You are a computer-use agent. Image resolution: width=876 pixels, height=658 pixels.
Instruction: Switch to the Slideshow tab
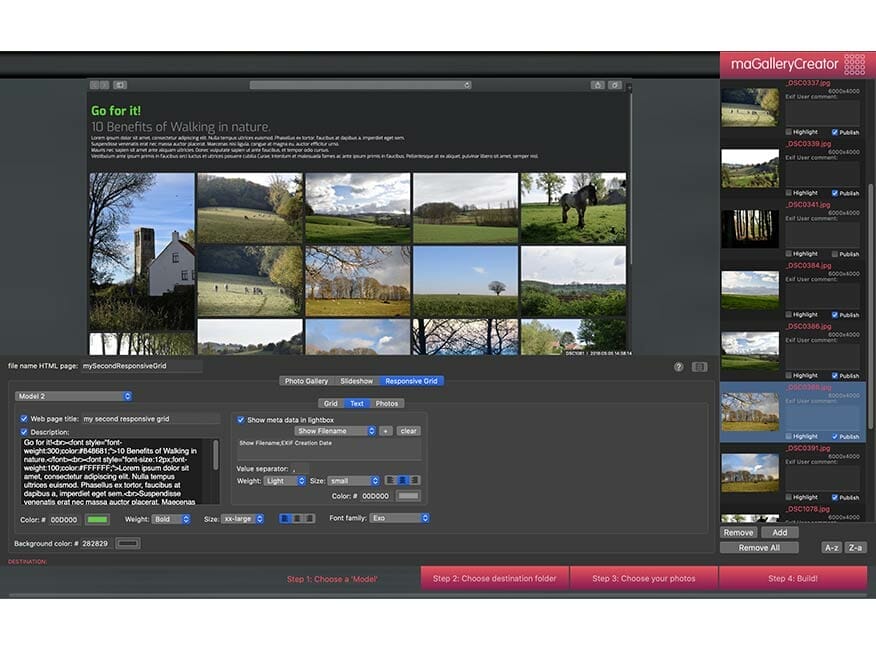pyautogui.click(x=356, y=381)
